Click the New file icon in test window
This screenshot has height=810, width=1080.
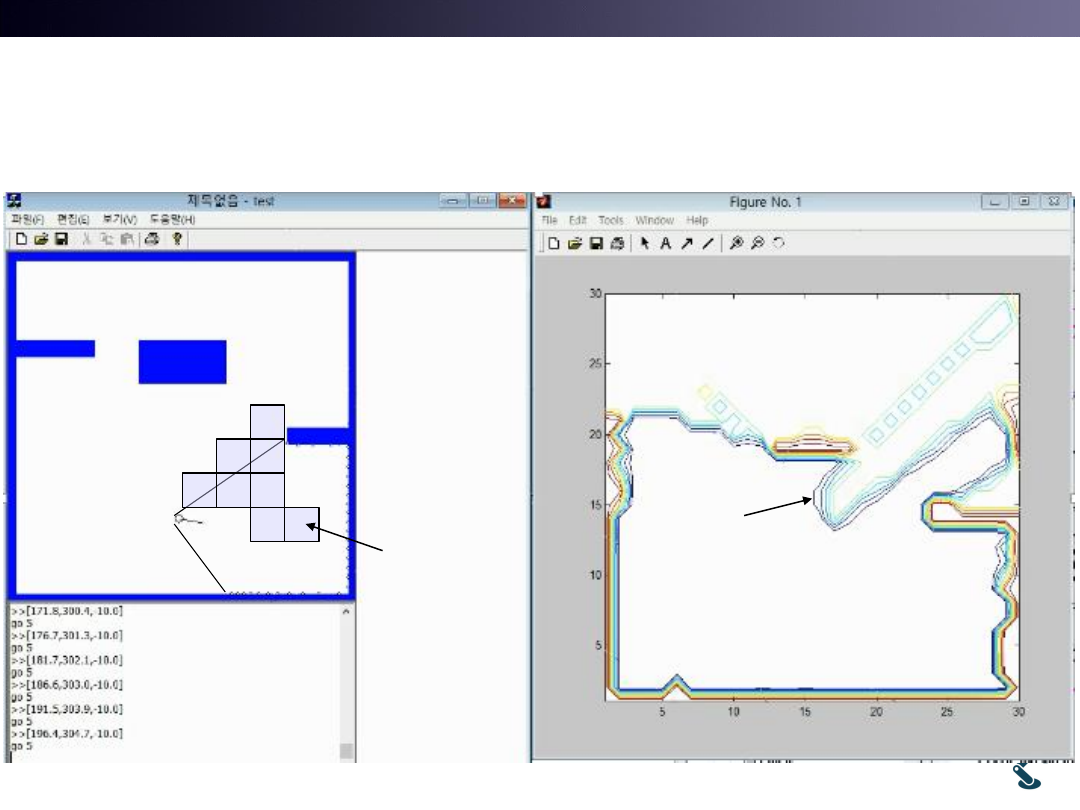[20, 239]
